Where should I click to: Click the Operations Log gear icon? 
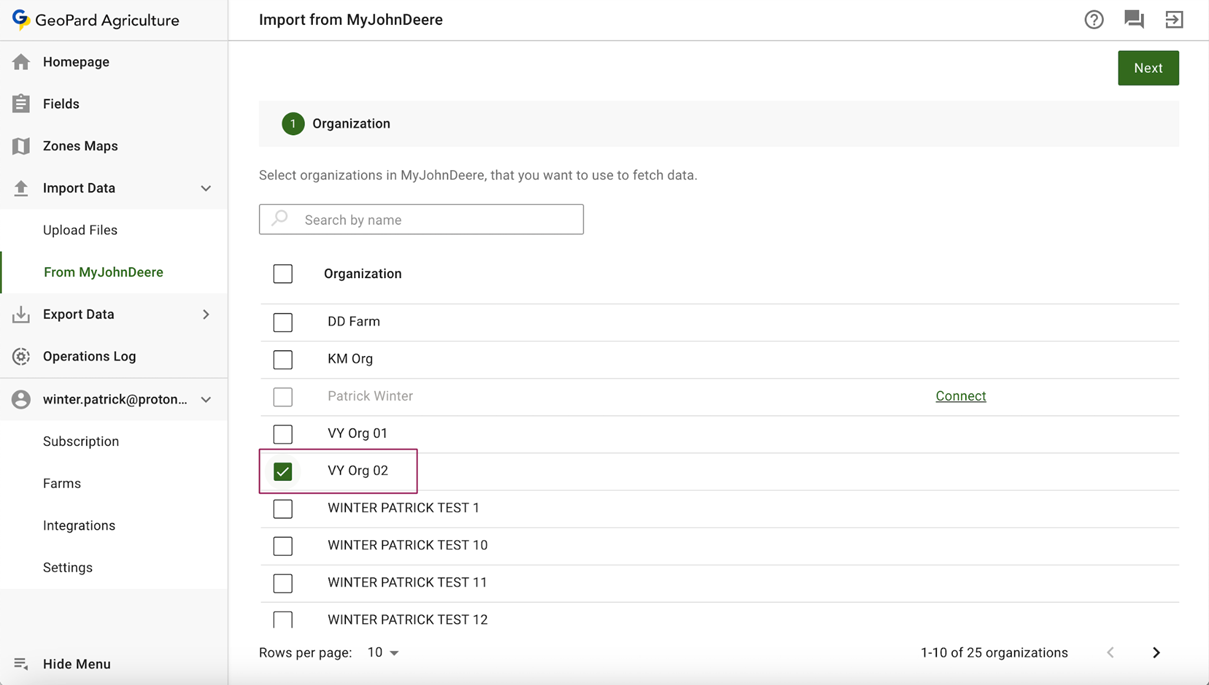coord(21,356)
